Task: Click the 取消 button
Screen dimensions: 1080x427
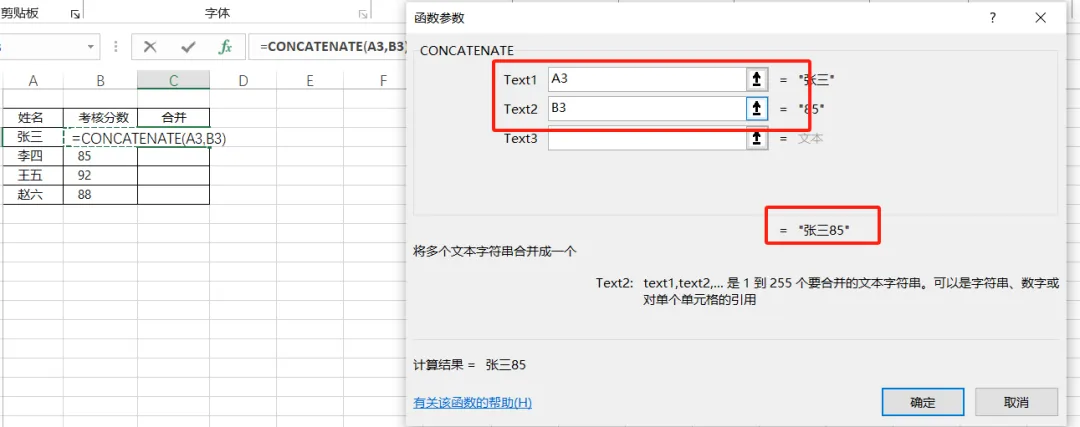Action: 1016,402
